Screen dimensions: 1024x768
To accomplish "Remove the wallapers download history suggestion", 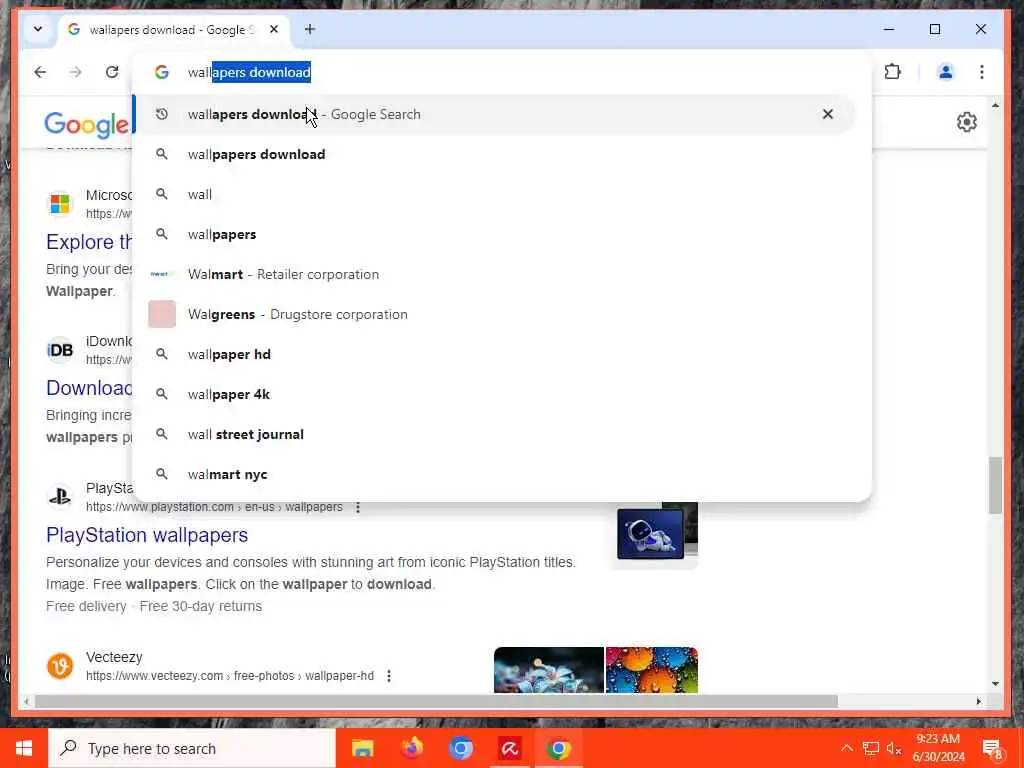I will pos(827,114).
